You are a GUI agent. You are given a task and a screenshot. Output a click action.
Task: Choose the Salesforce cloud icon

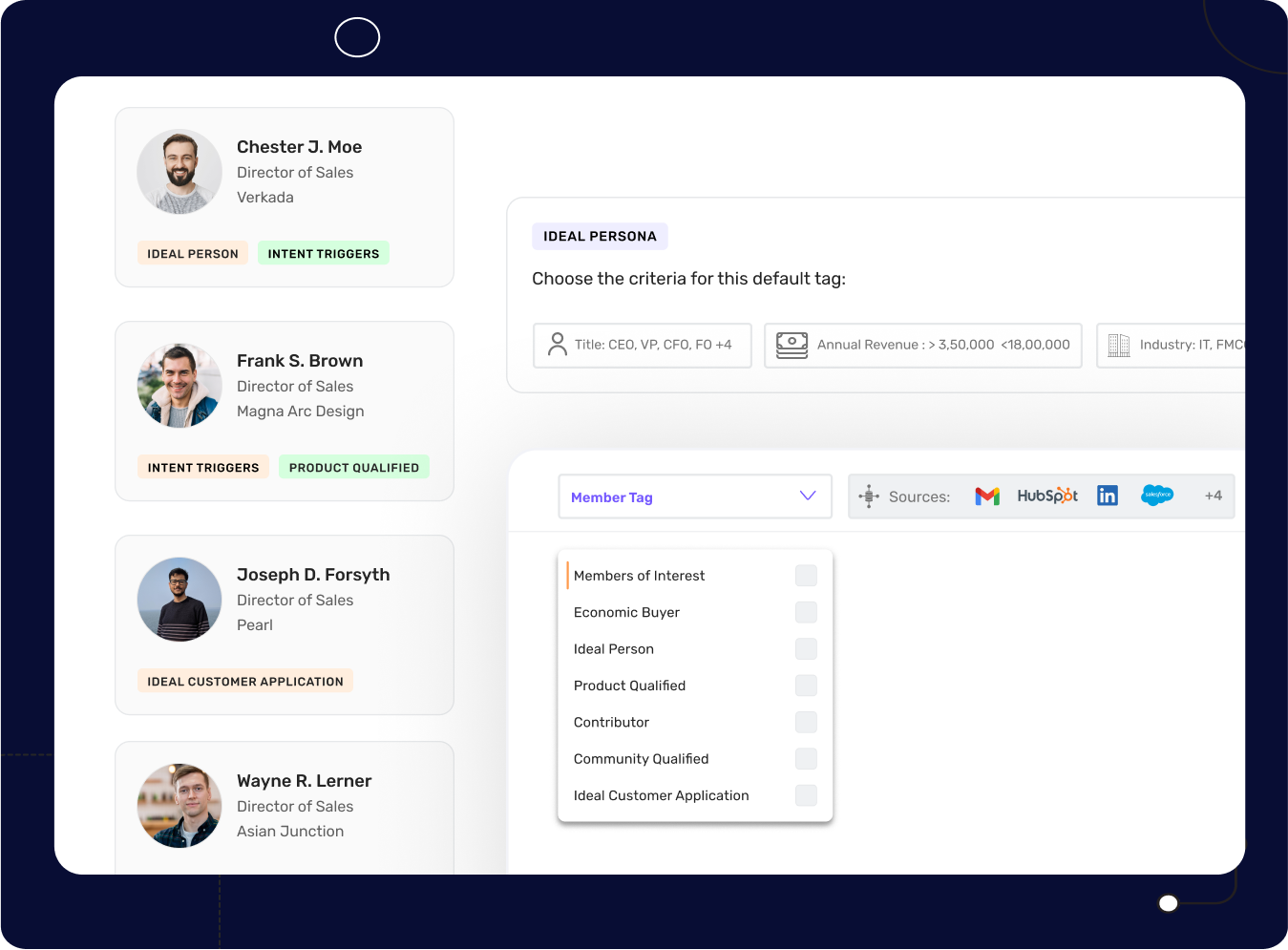click(x=1157, y=496)
